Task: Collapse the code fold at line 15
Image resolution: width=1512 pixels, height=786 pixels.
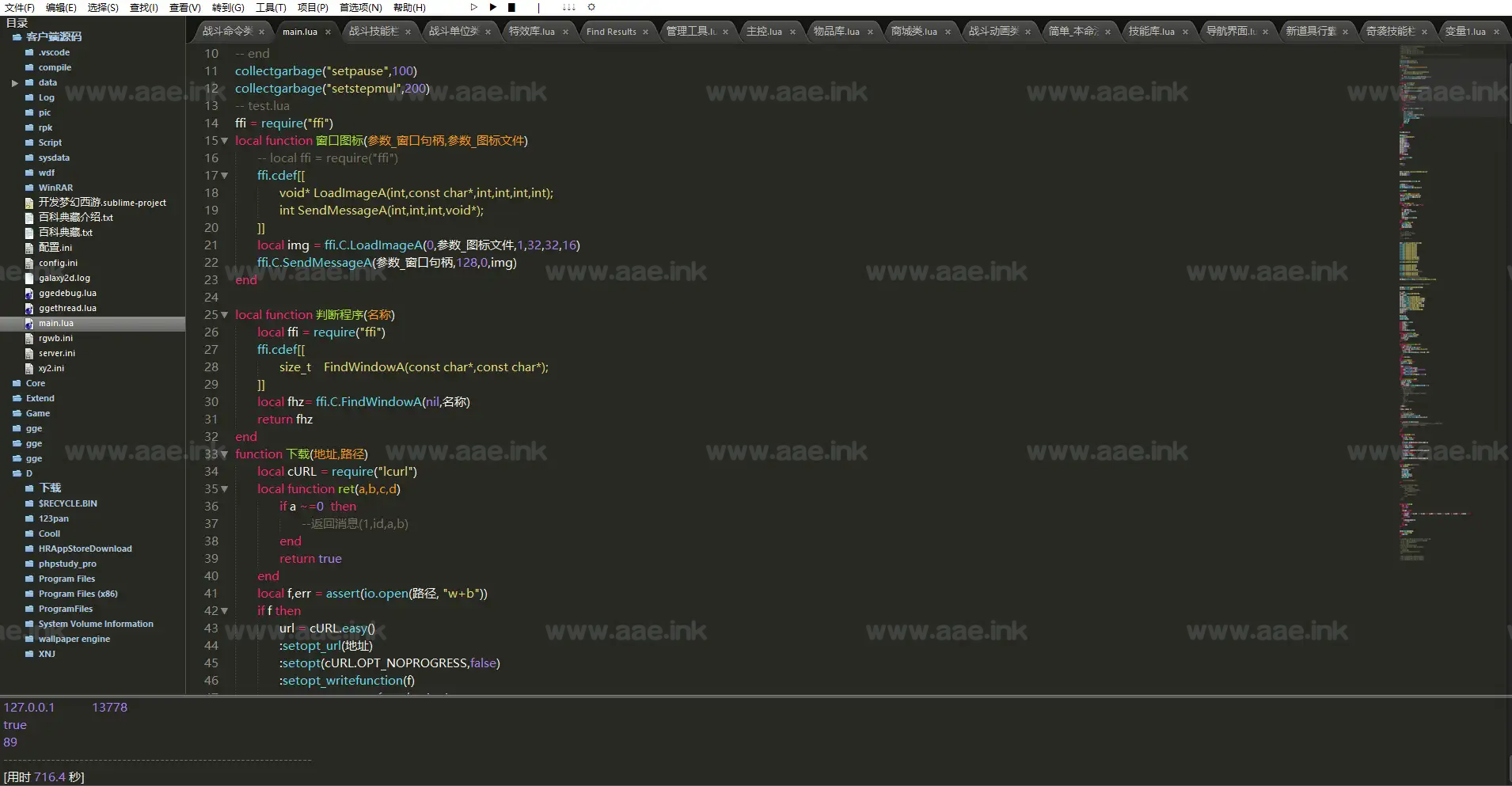Action: click(x=225, y=141)
